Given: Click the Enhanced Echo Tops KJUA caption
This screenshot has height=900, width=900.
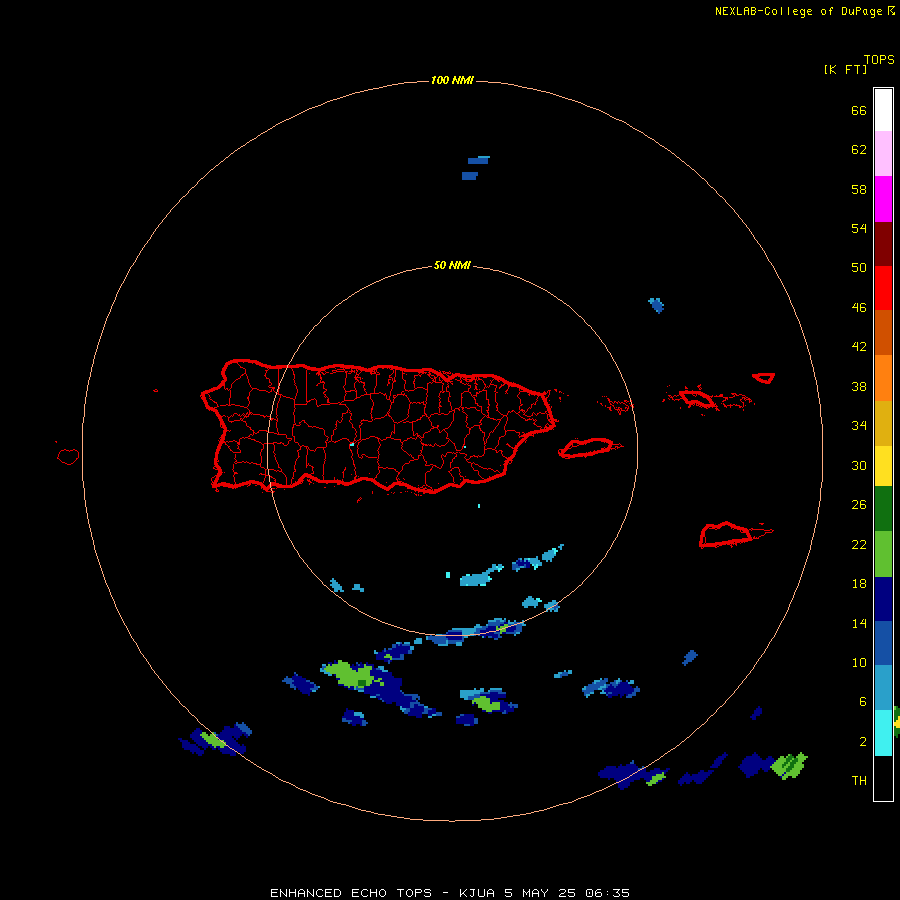Looking at the screenshot, I should 450,893.
